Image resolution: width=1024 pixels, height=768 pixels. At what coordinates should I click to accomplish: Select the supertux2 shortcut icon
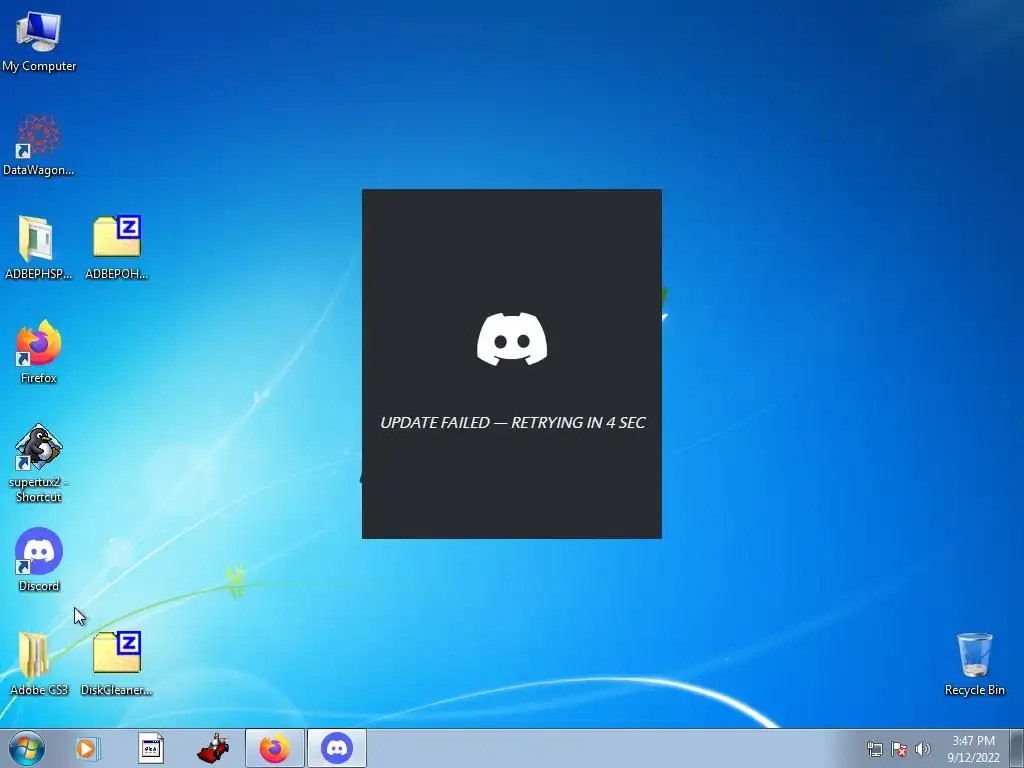[39, 462]
